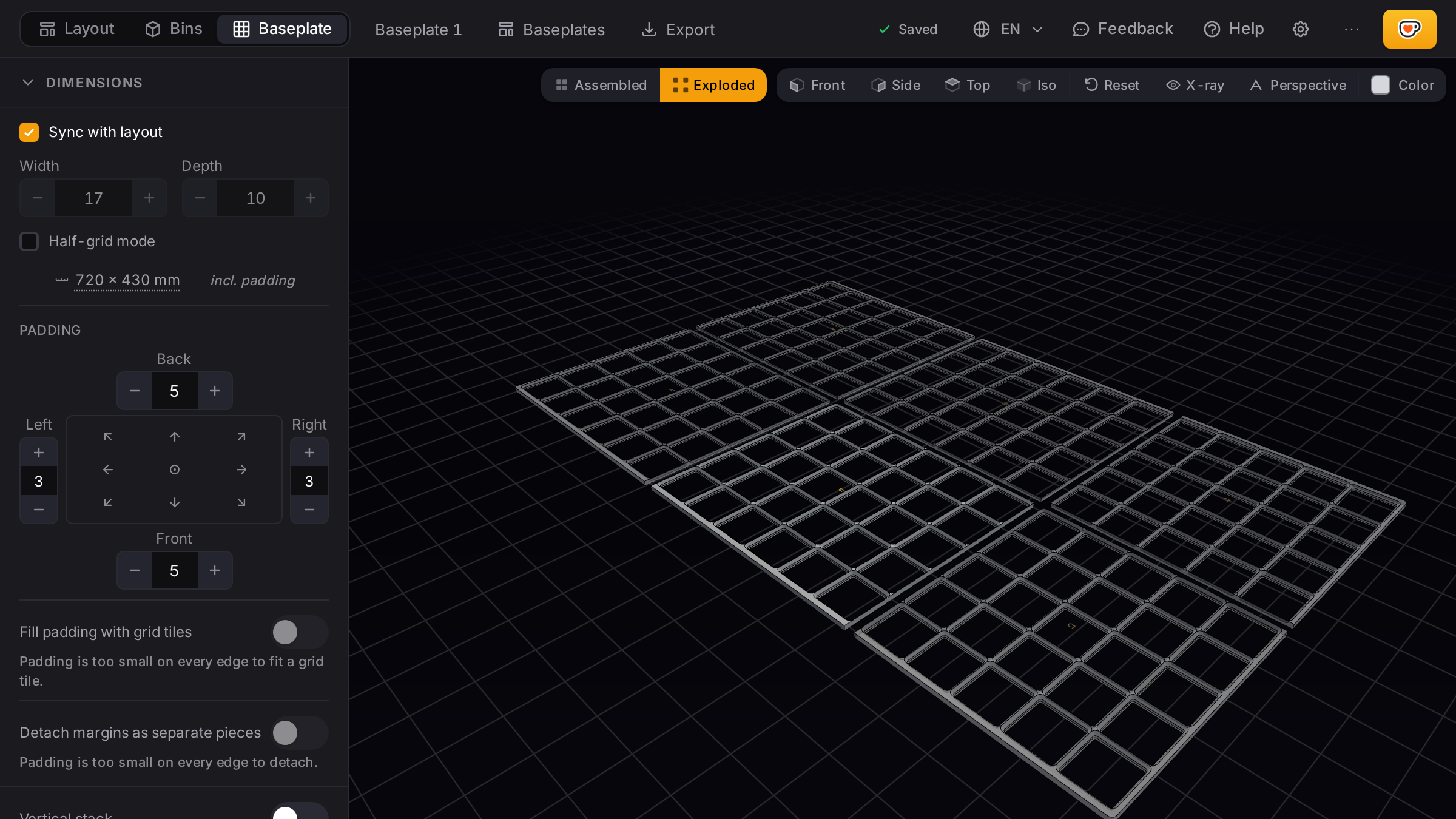This screenshot has width=1456, height=819.
Task: Open the three-dots more menu
Action: click(1352, 29)
